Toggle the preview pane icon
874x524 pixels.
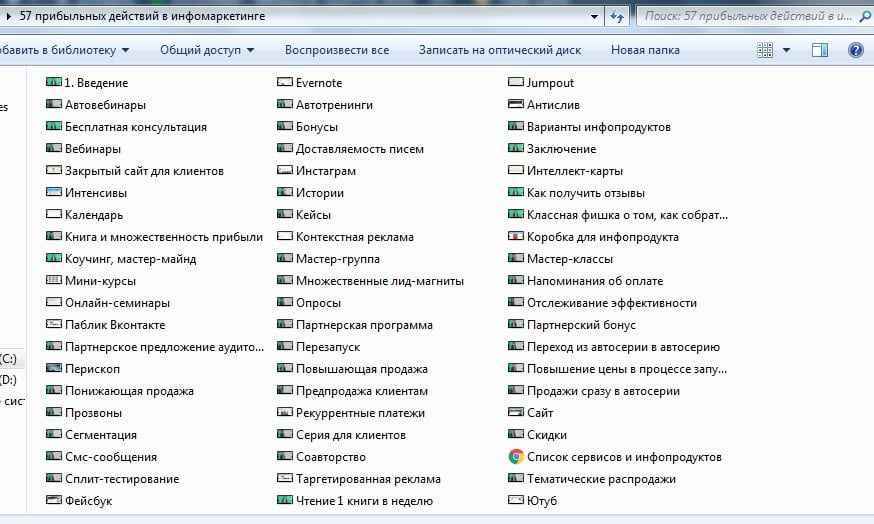[x=819, y=50]
